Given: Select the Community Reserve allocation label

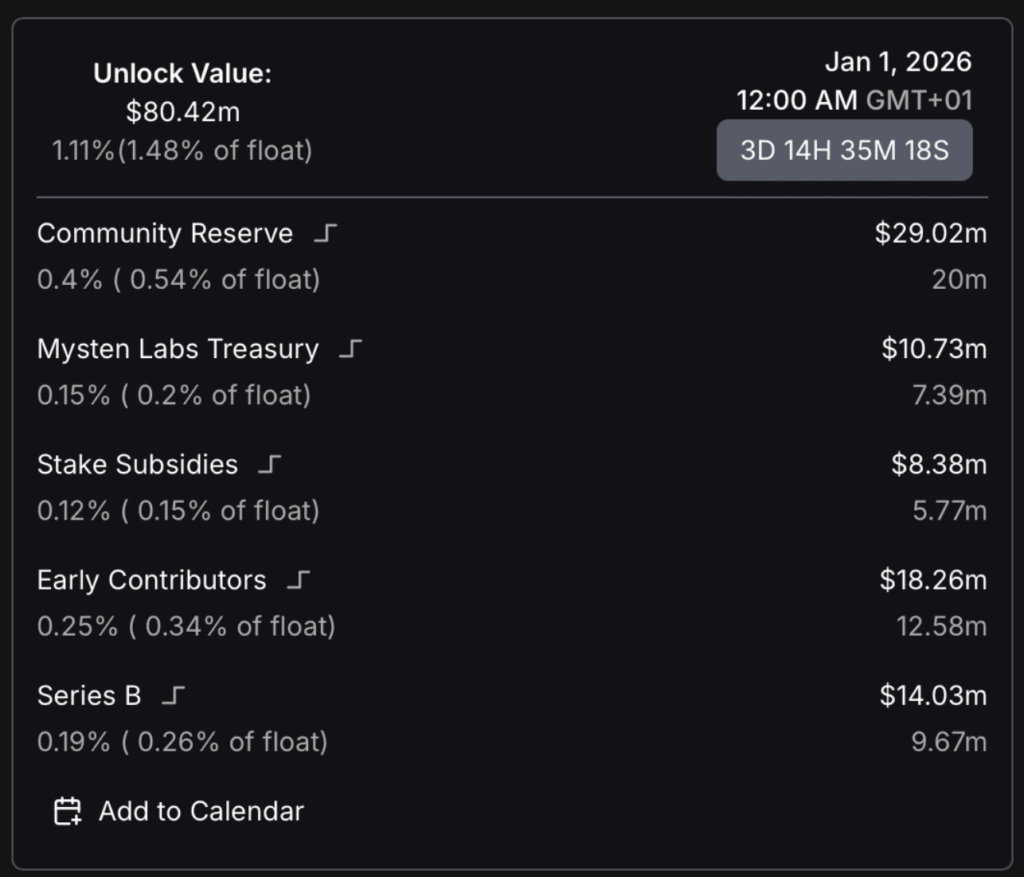Looking at the screenshot, I should tap(165, 234).
